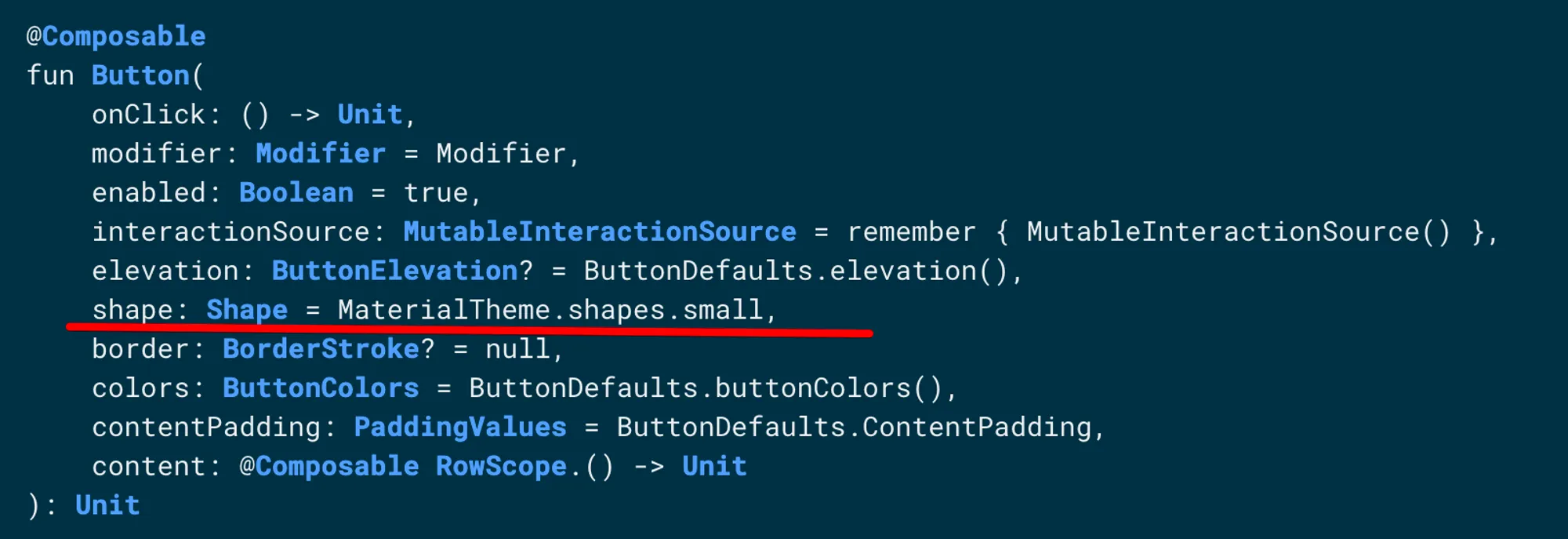
Task: Click the true value on enabled line
Action: [x=436, y=193]
